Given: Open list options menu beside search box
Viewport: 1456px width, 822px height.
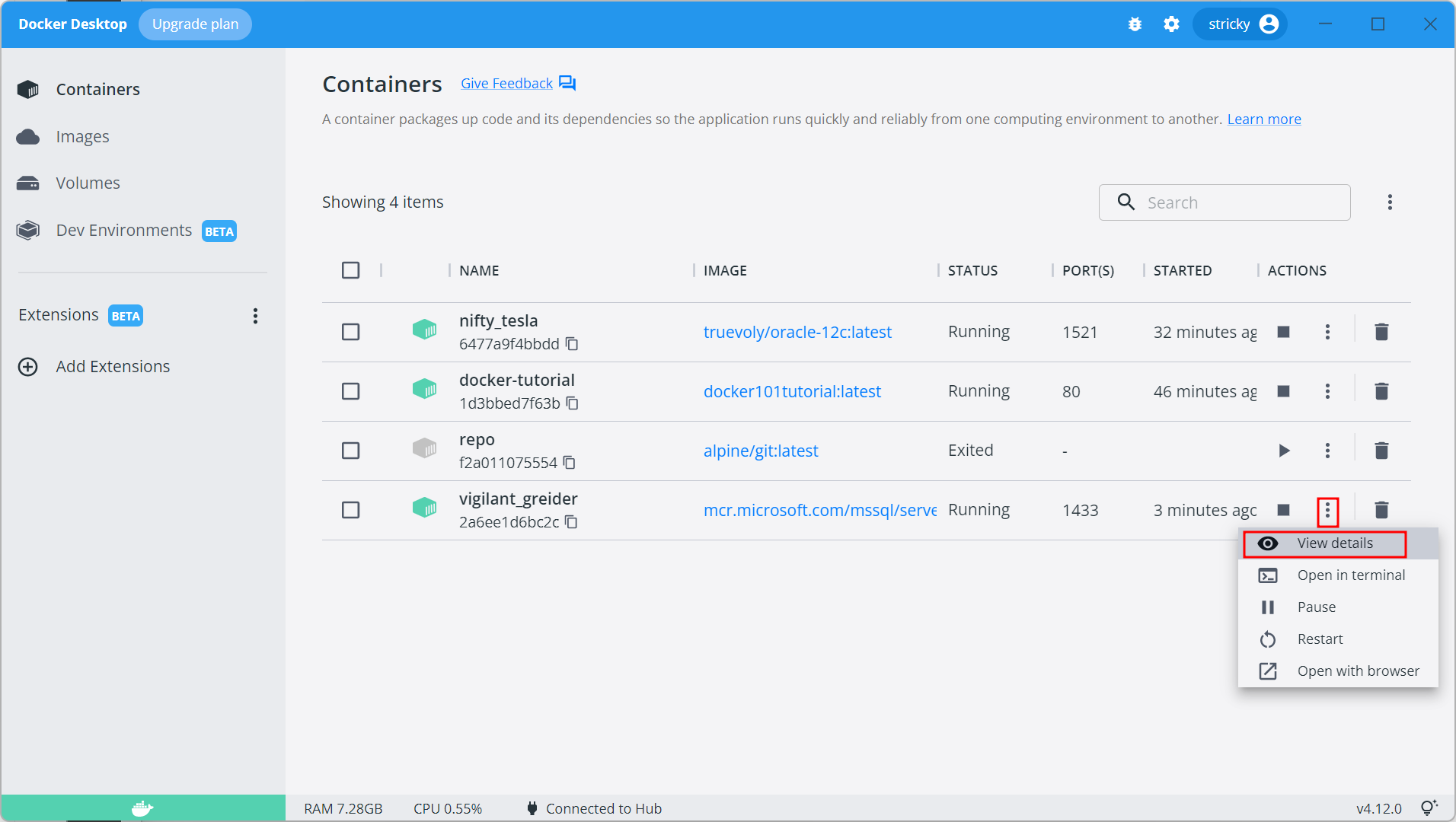Looking at the screenshot, I should [1390, 202].
